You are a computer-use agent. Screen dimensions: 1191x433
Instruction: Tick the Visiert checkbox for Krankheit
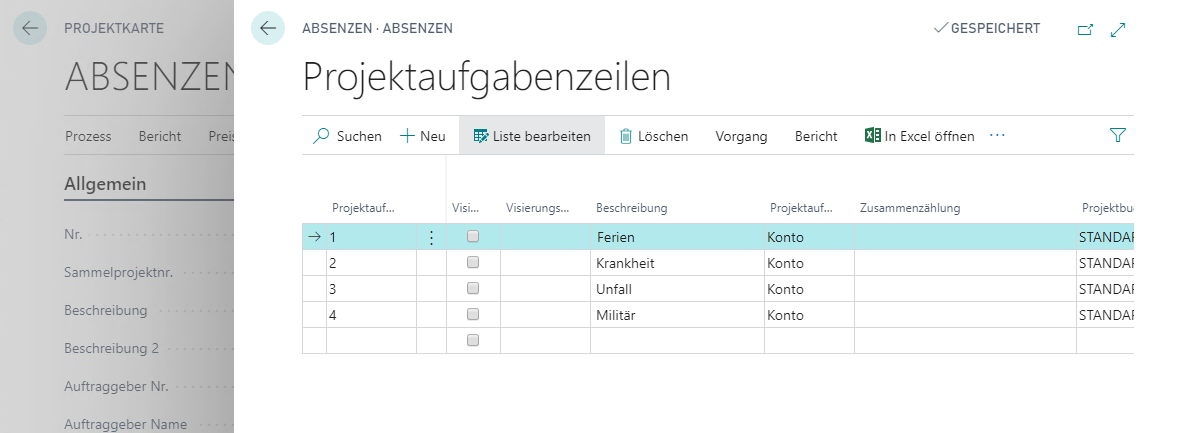473,263
